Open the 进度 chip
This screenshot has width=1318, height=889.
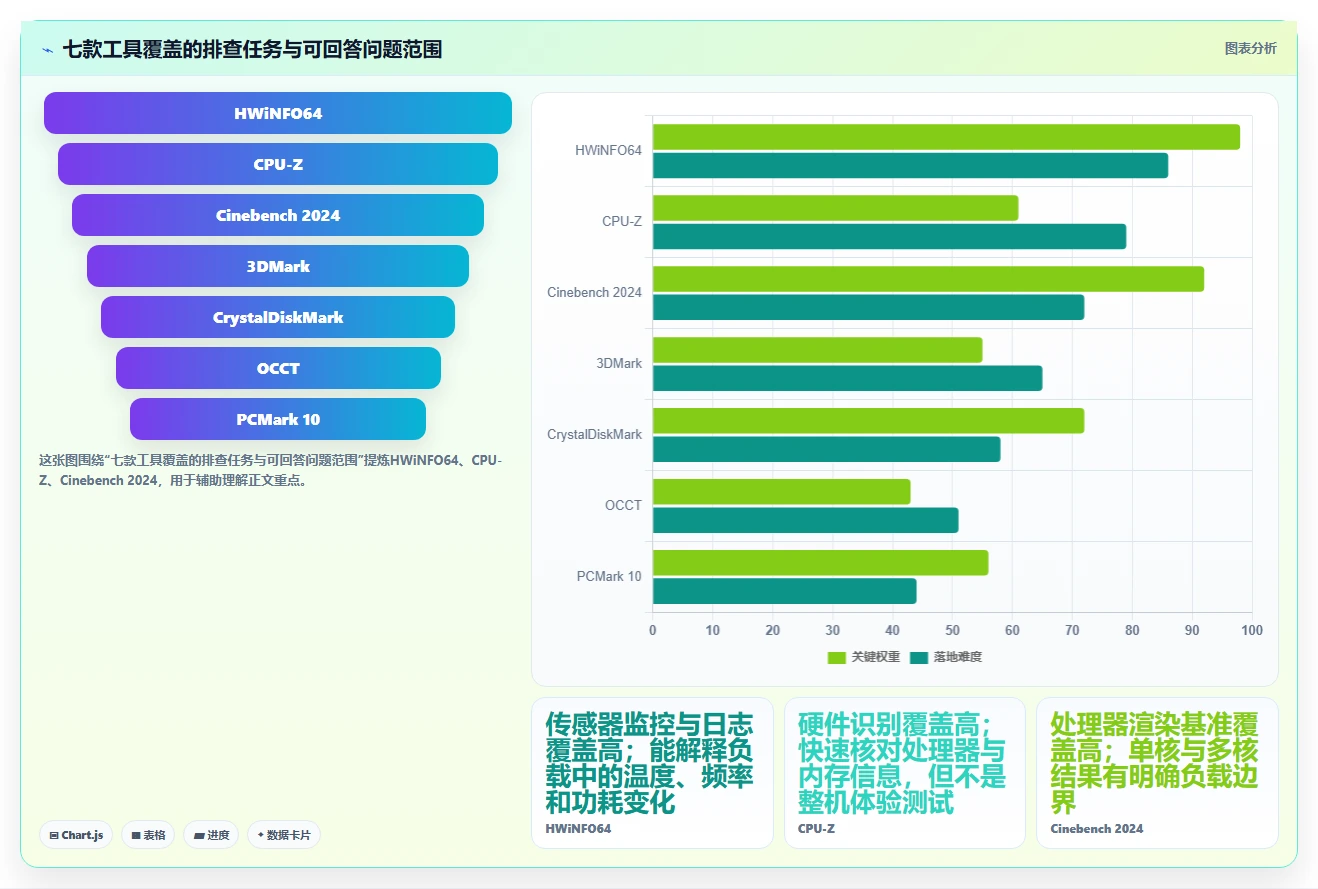211,835
